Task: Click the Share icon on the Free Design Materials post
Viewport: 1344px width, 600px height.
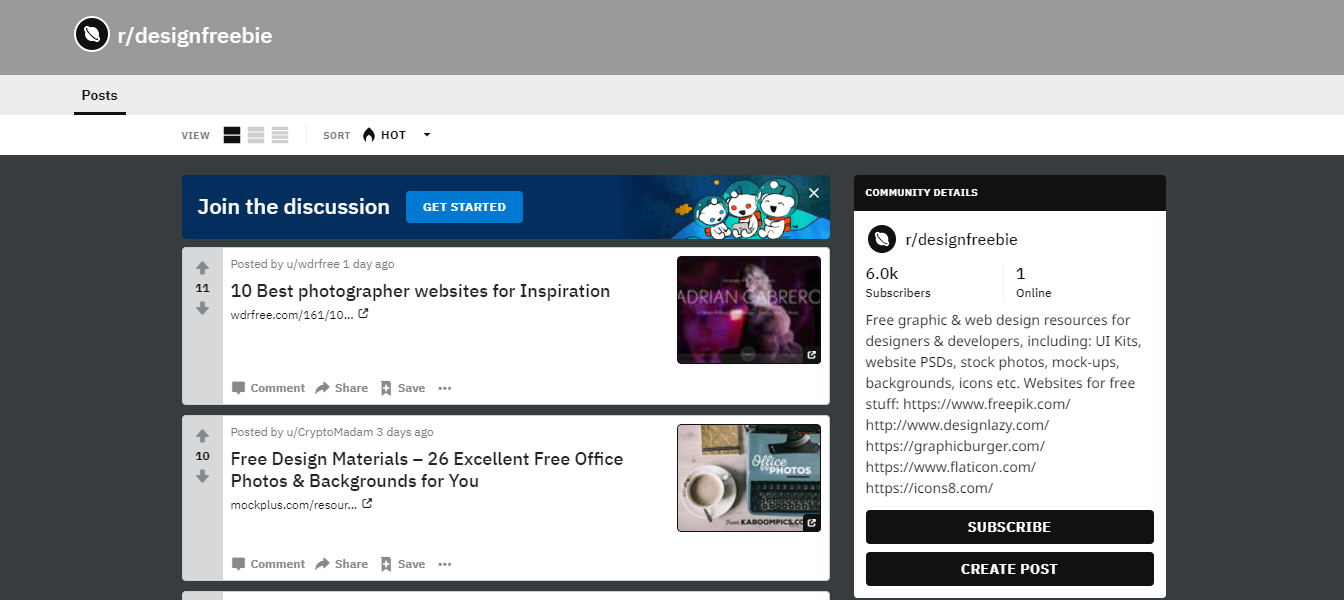Action: point(324,563)
